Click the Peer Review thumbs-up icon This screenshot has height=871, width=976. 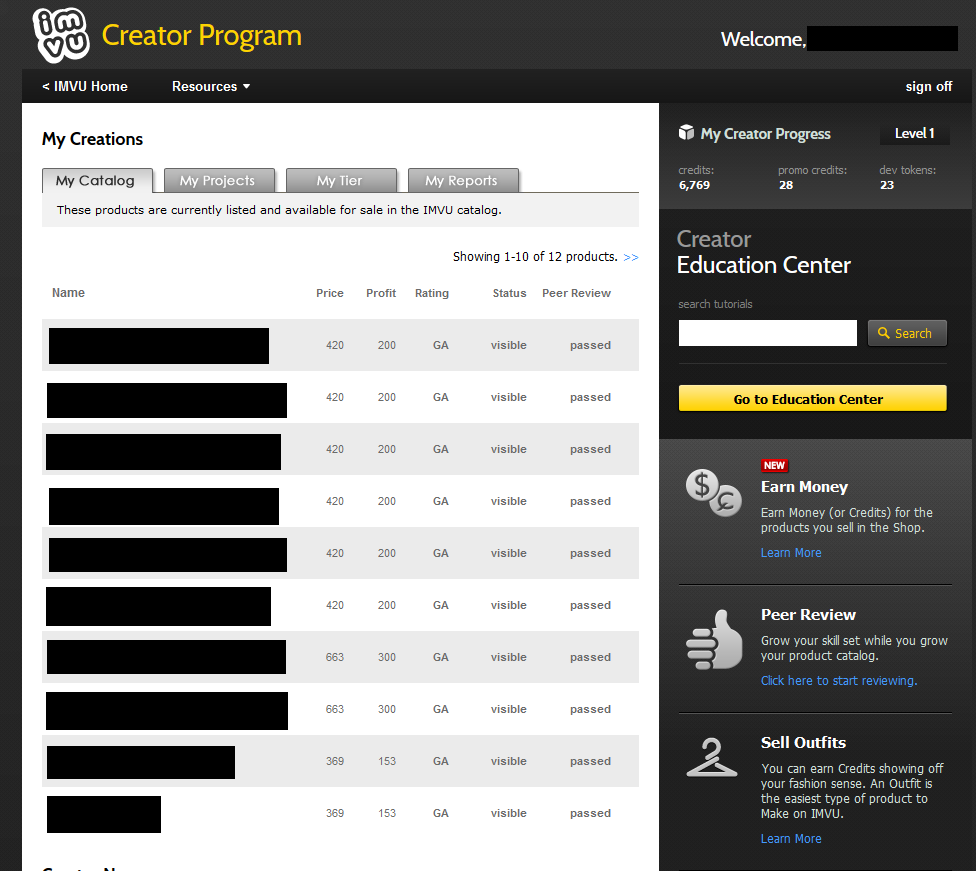714,639
